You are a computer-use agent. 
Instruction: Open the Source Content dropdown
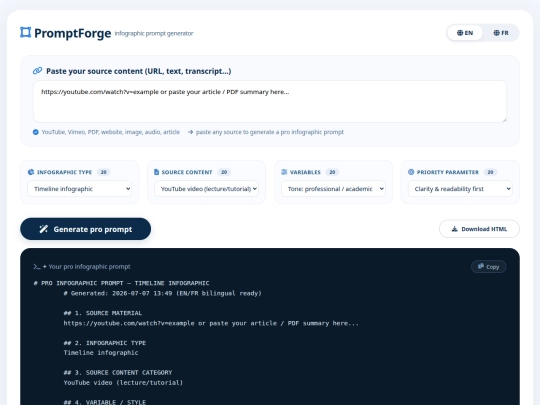[x=206, y=189]
